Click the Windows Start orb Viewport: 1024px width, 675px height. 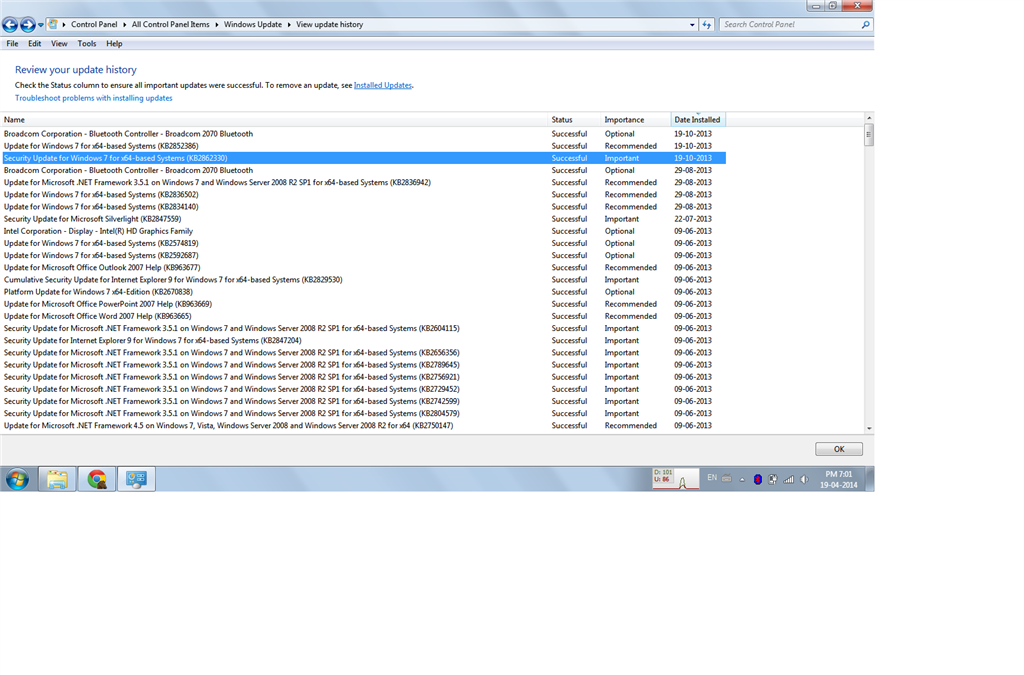[18, 479]
